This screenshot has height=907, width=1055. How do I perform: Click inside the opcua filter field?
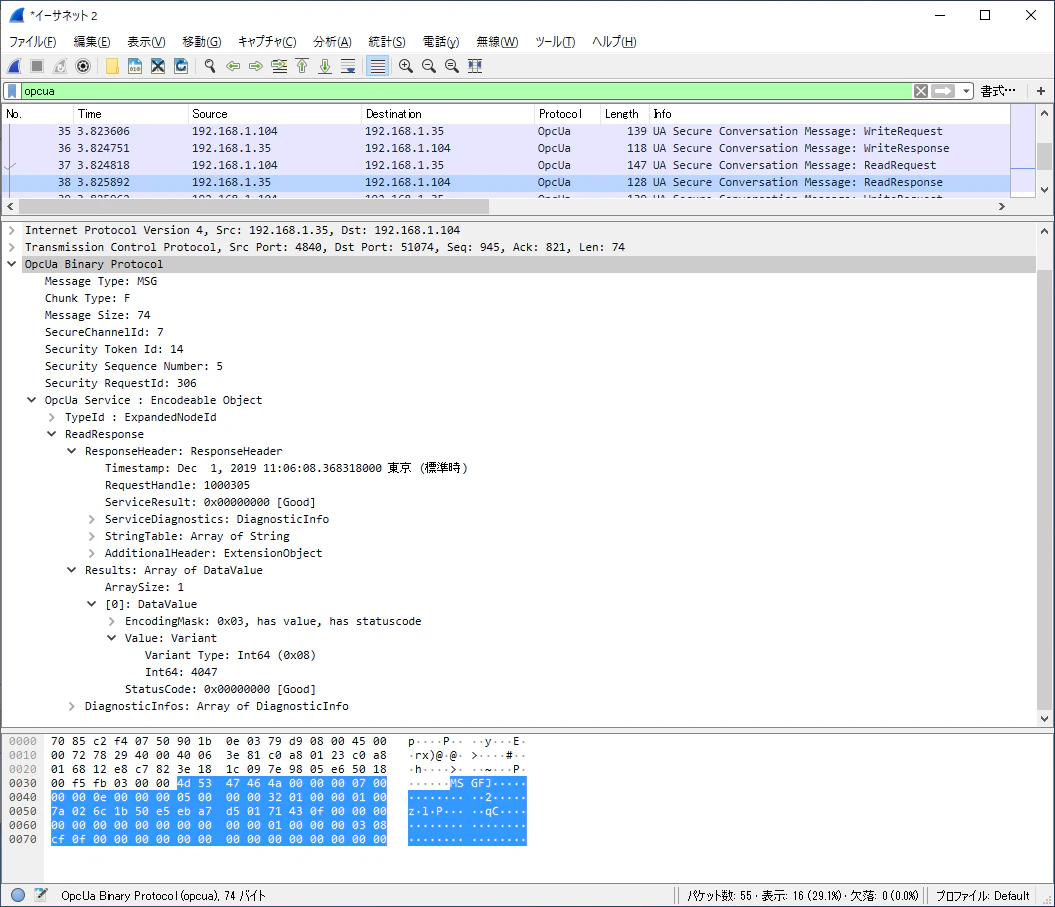(466, 91)
